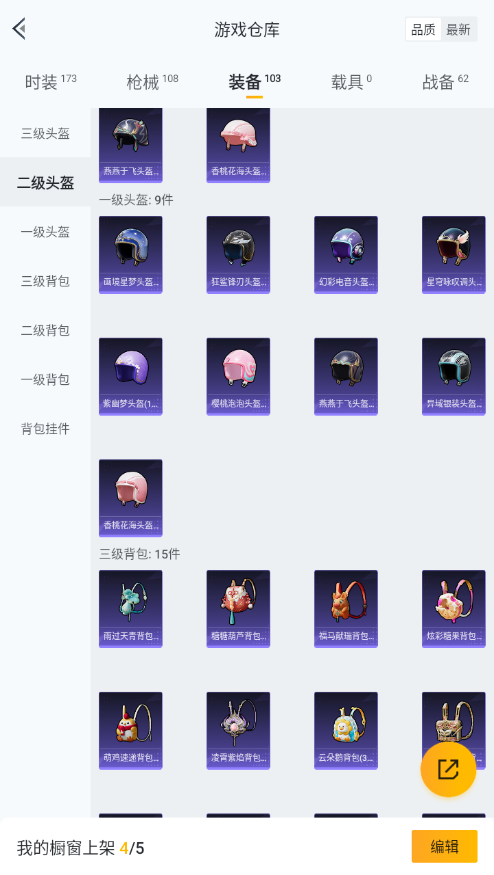Viewport: 494px width, 875px height.
Task: Open the 雨过天青背包 item
Action: [131, 608]
